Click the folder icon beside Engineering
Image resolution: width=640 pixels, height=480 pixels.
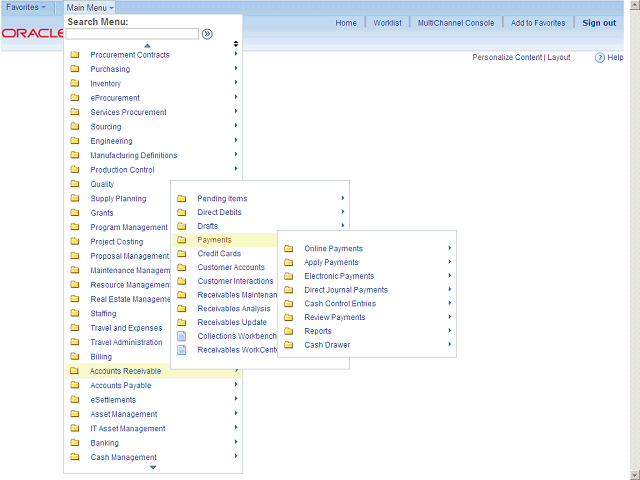(75, 141)
